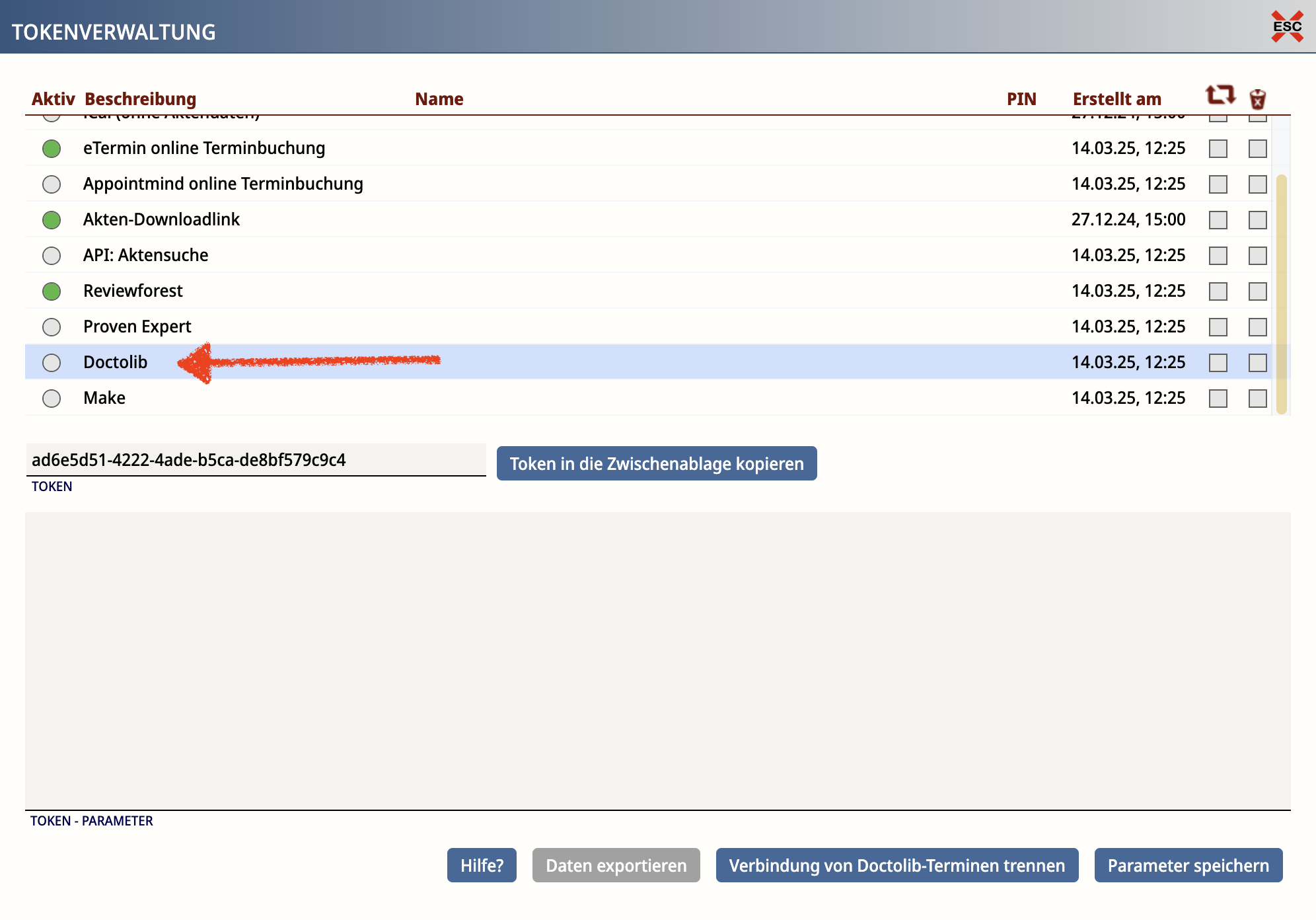Click Token in die Zwischenablage kopieren button
Image resolution: width=1316 pixels, height=920 pixels.
click(x=657, y=463)
